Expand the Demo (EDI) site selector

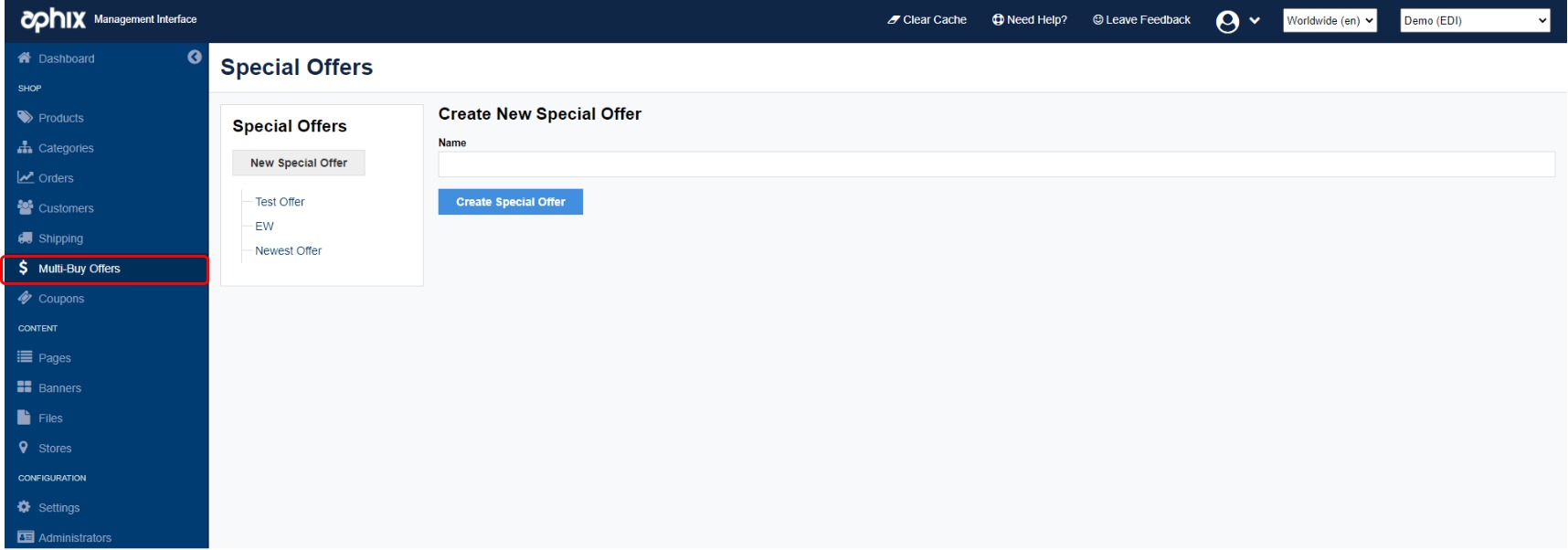1475,20
